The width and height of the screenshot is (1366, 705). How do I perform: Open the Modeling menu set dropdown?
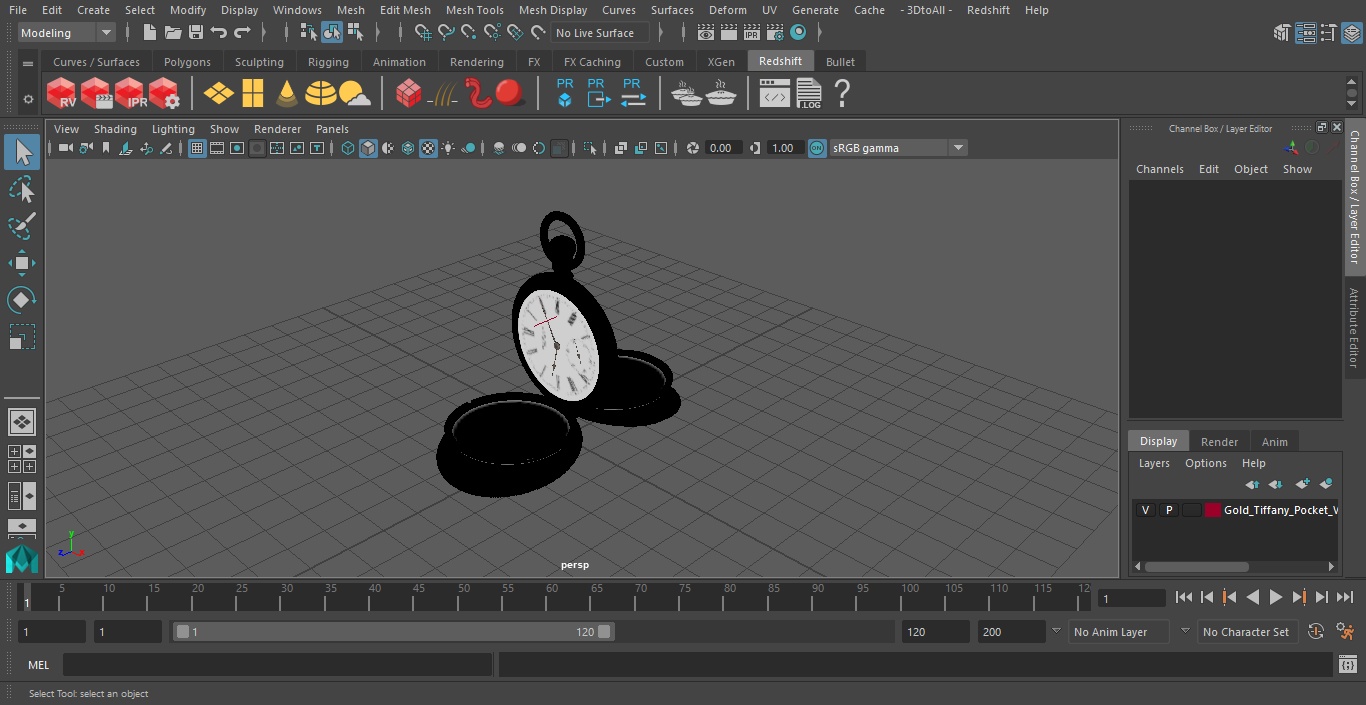click(67, 33)
